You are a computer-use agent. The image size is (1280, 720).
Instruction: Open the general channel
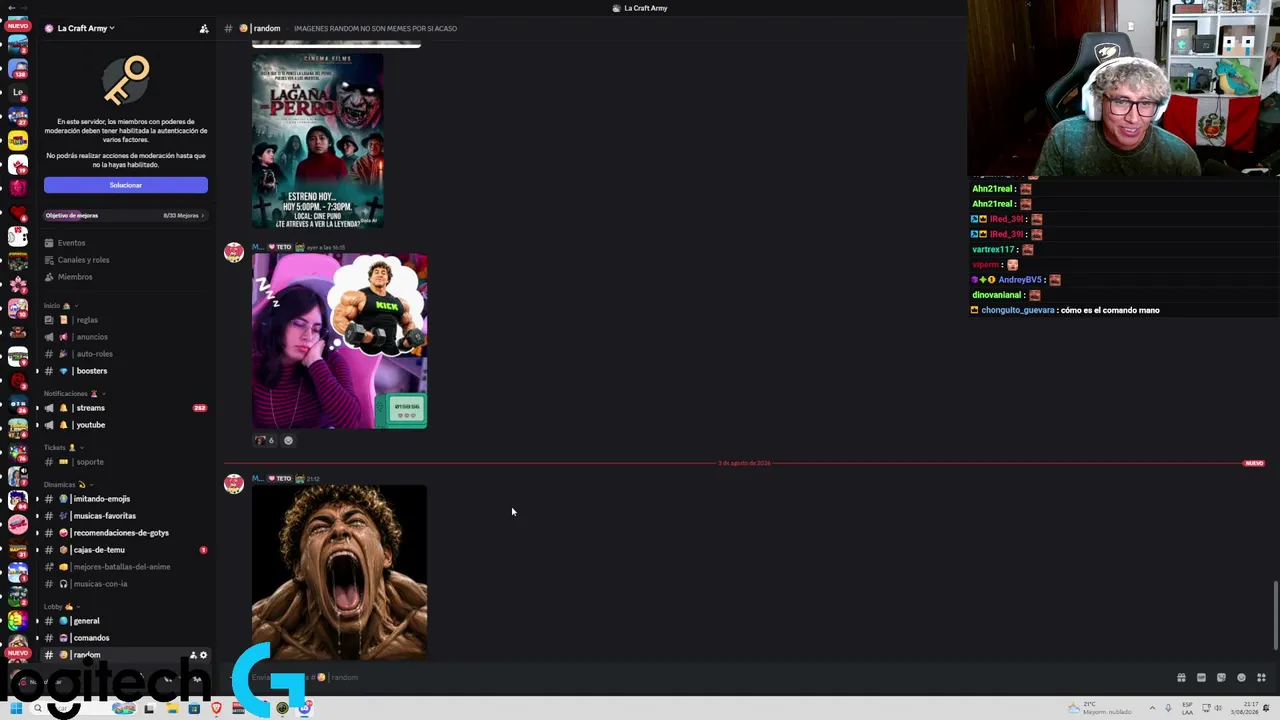pos(125,621)
